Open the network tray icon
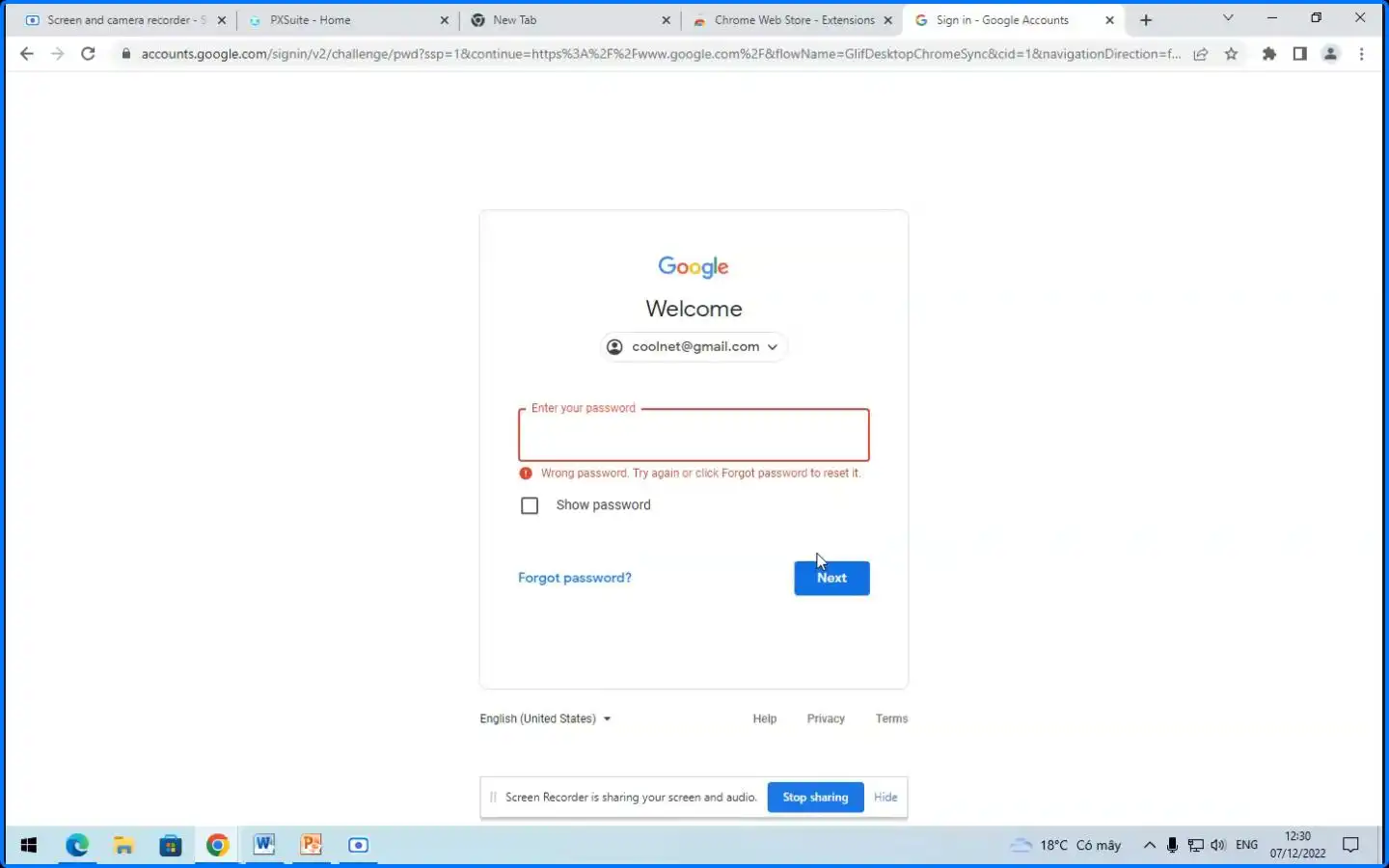Image resolution: width=1389 pixels, height=868 pixels. click(1196, 846)
